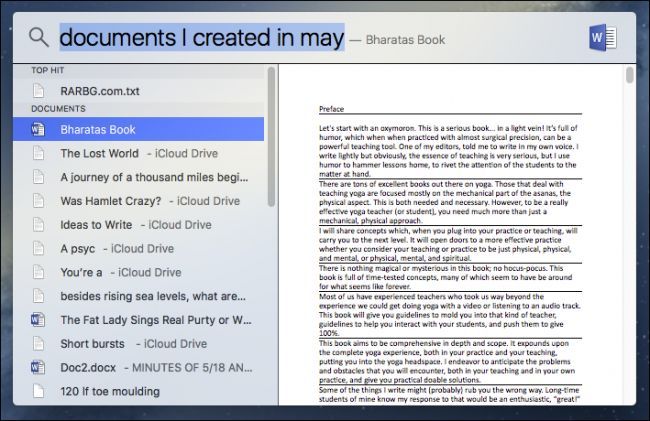The image size is (650, 421).
Task: Click the document icon beside Ideas to Write
Action: pyautogui.click(x=39, y=225)
